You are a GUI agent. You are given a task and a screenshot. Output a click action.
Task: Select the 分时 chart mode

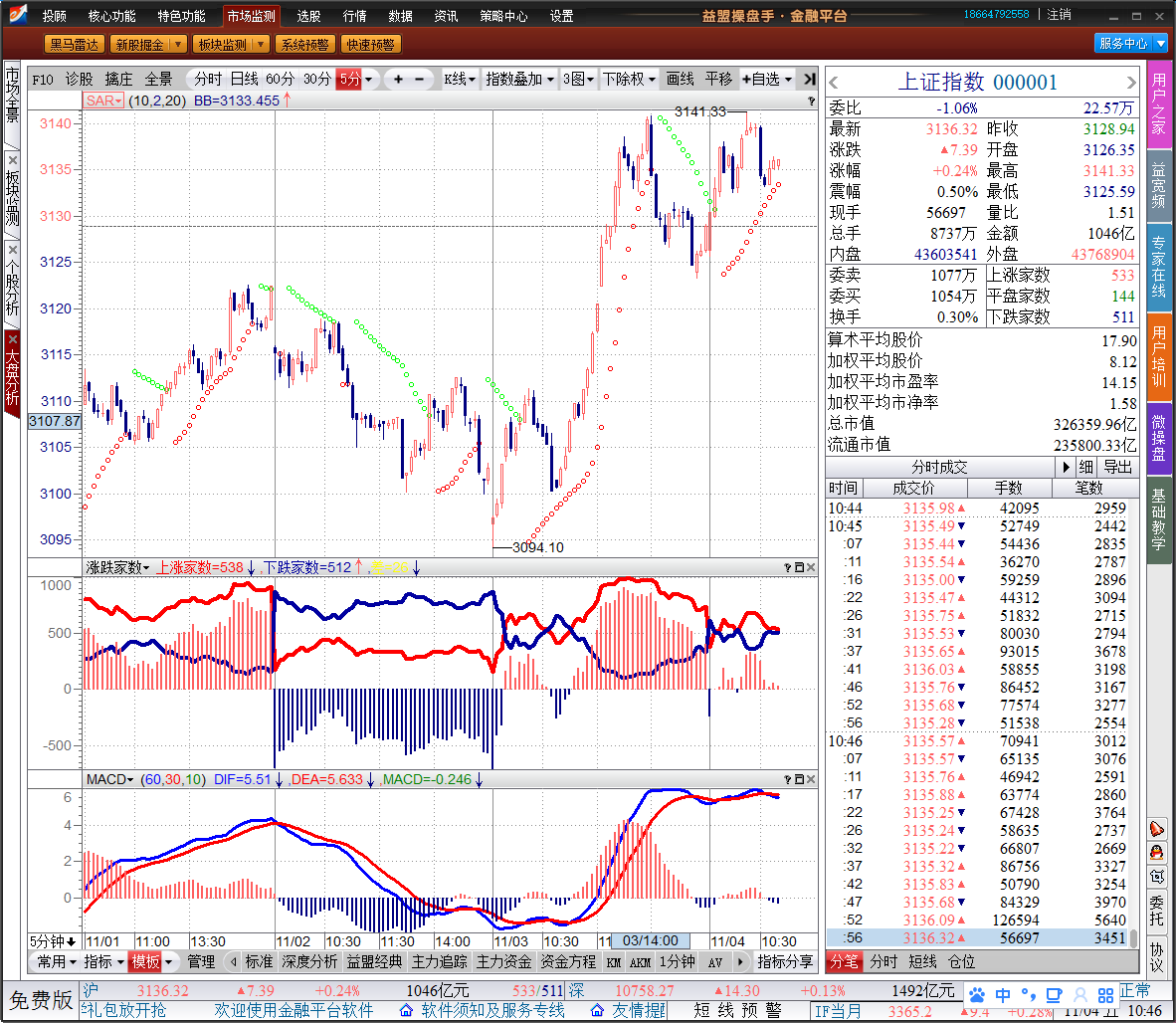208,80
